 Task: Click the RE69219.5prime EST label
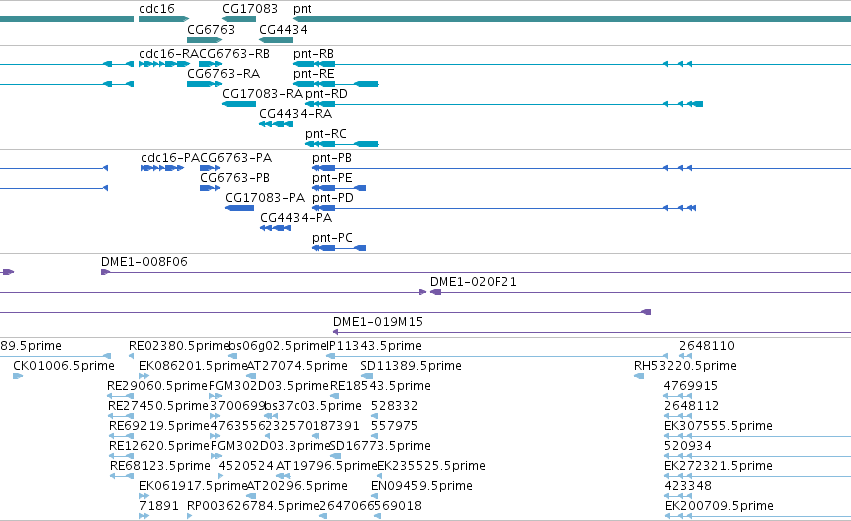click(x=159, y=426)
